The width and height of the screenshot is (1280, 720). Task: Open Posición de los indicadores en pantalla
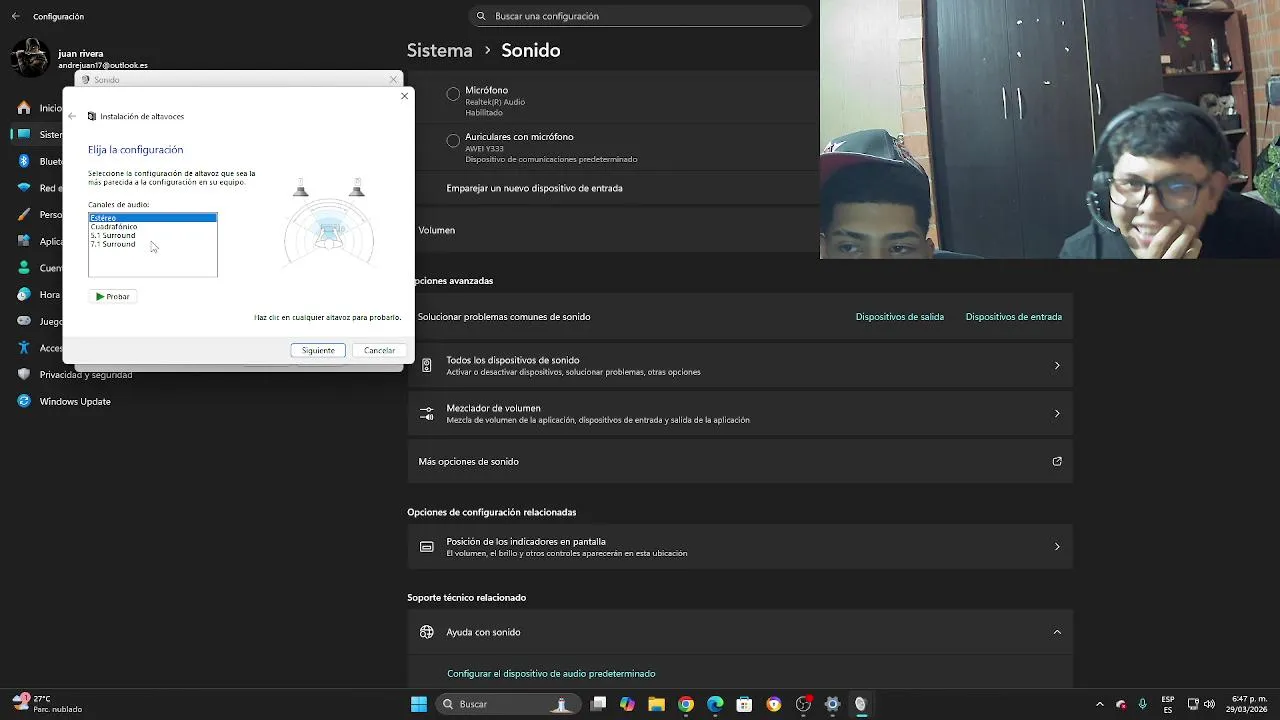pyautogui.click(x=740, y=546)
